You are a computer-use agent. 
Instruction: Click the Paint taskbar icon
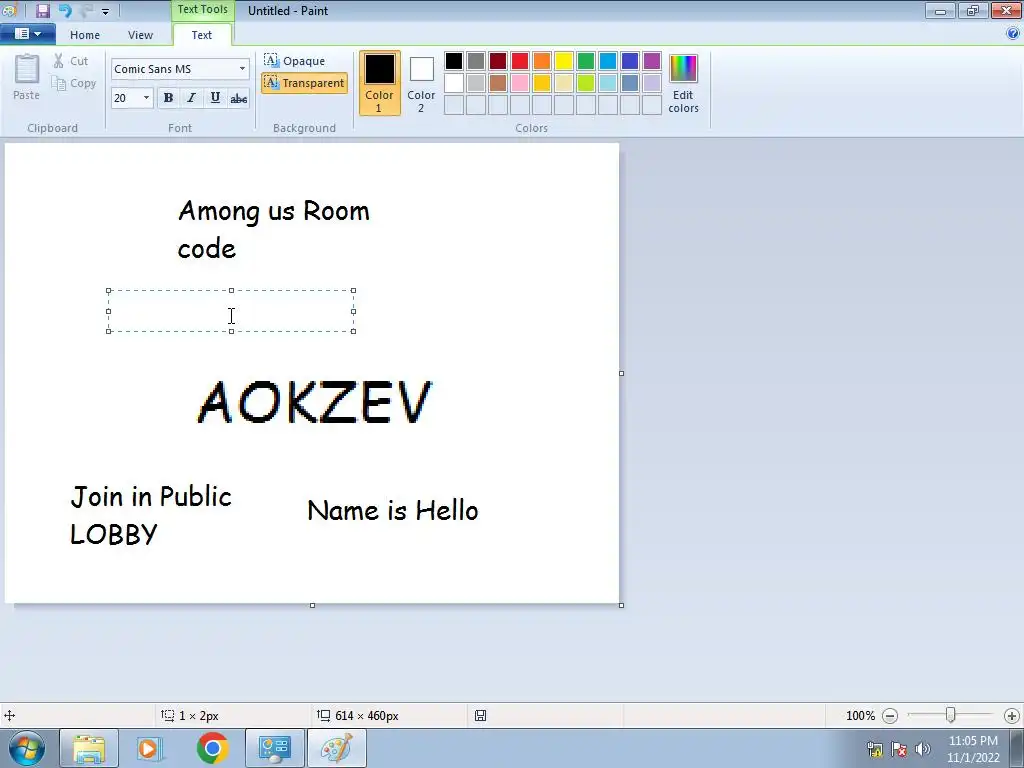[x=336, y=748]
